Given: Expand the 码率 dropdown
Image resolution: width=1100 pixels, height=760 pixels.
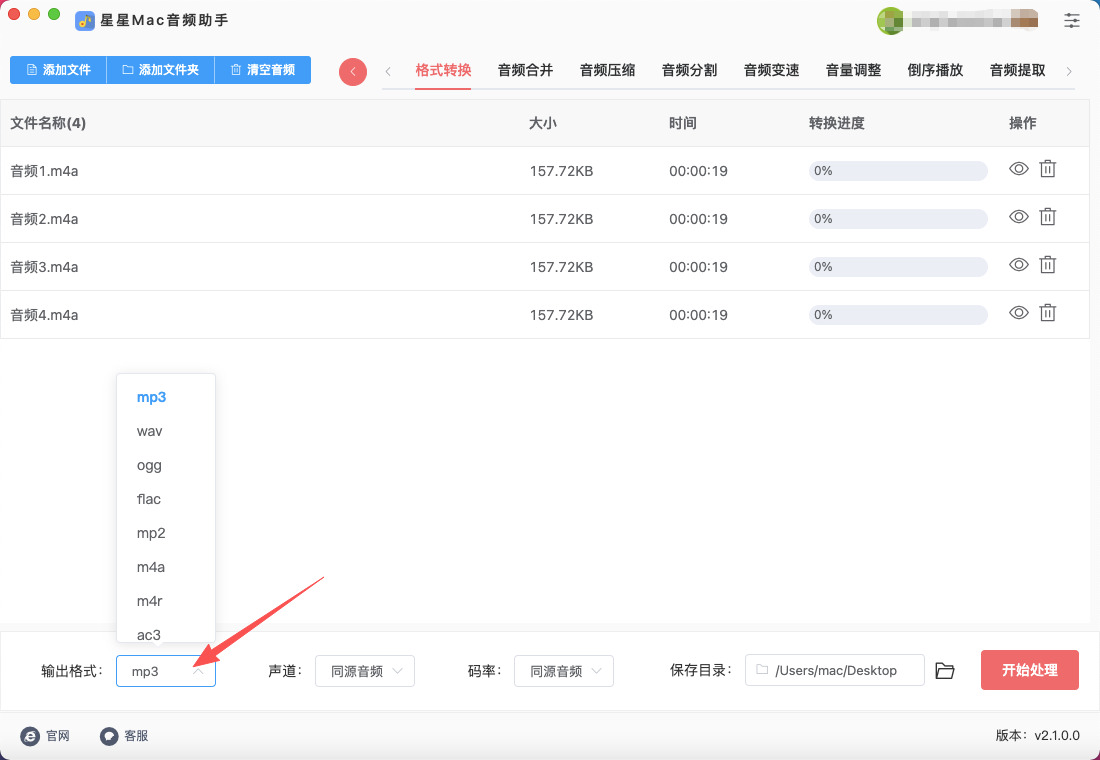Looking at the screenshot, I should [x=564, y=671].
